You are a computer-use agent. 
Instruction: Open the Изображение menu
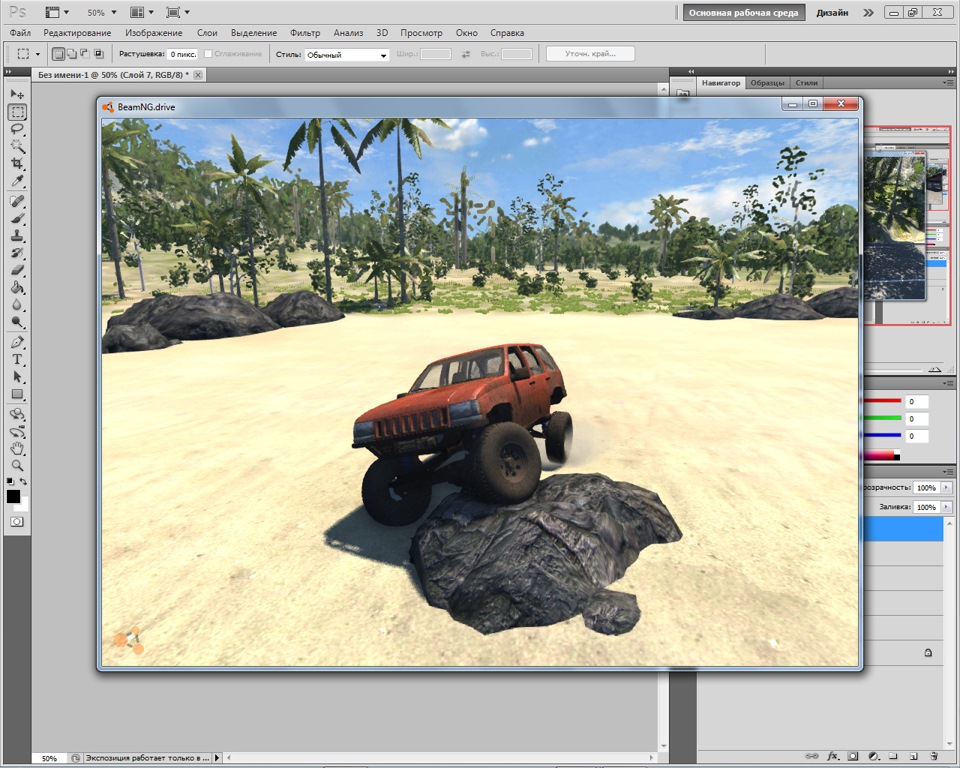pyautogui.click(x=154, y=33)
